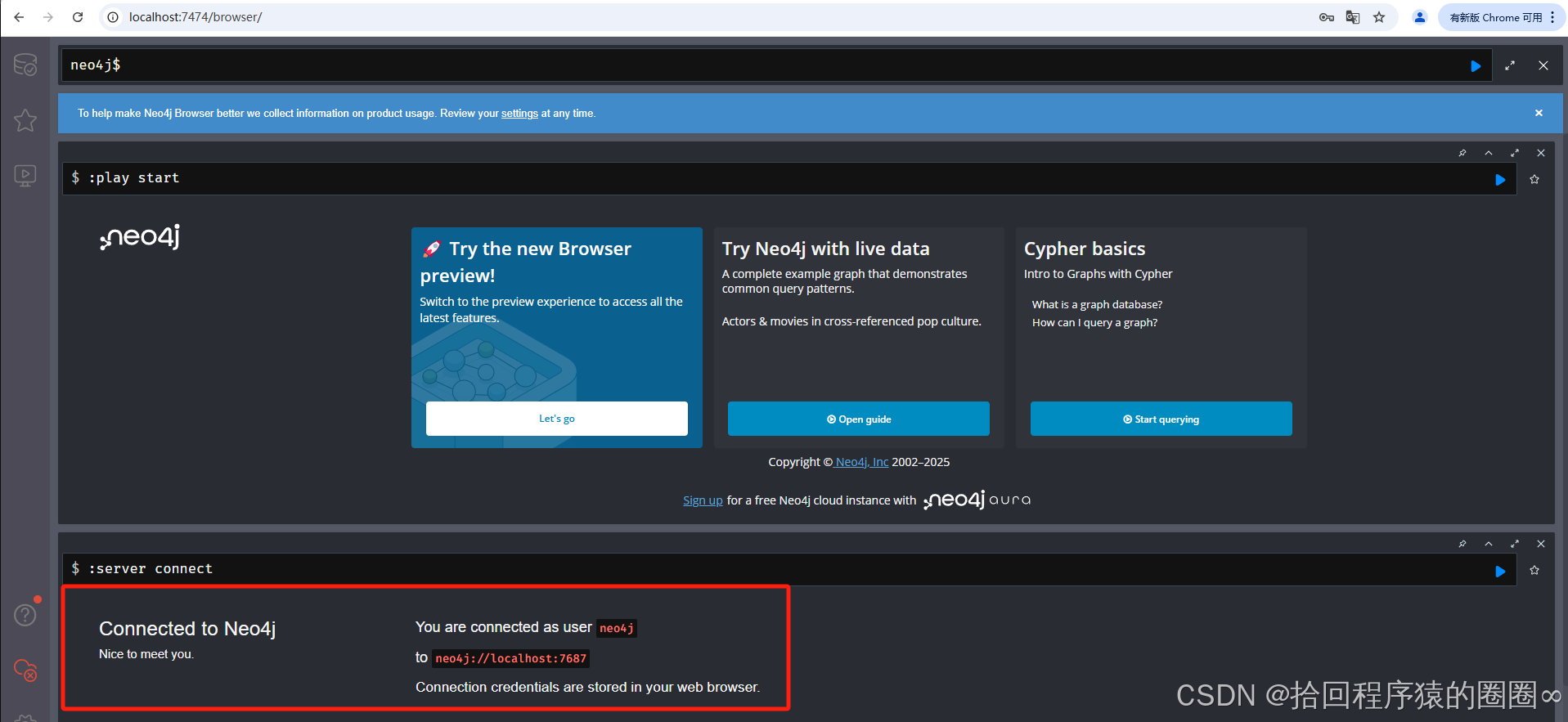Clear the main neo4j$ editor
The width and height of the screenshot is (1568, 722).
(1543, 65)
